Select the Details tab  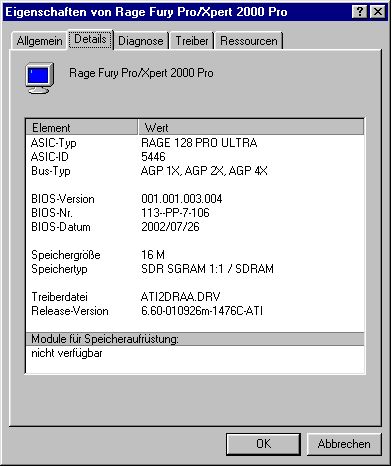coord(90,39)
